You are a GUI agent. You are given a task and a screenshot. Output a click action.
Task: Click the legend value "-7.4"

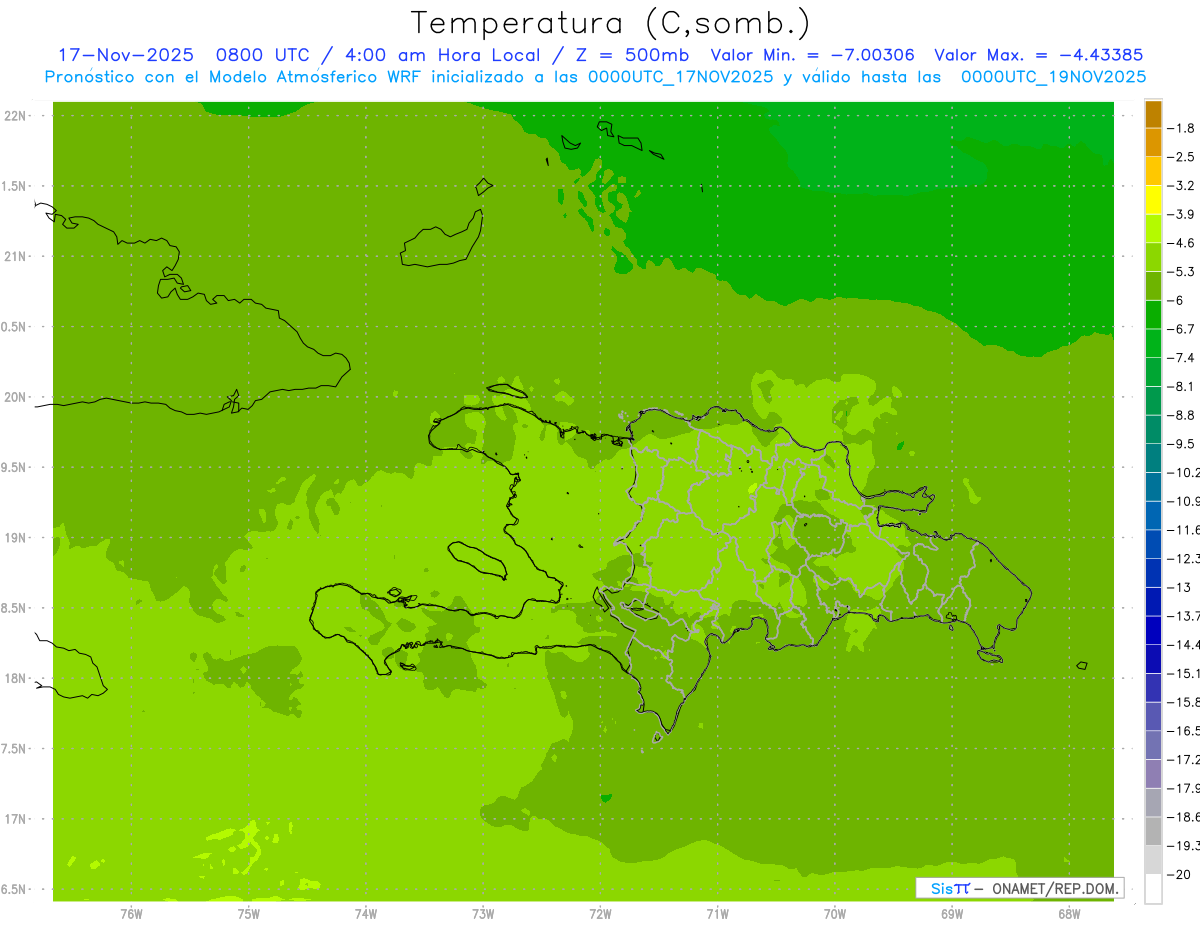pyautogui.click(x=1183, y=357)
